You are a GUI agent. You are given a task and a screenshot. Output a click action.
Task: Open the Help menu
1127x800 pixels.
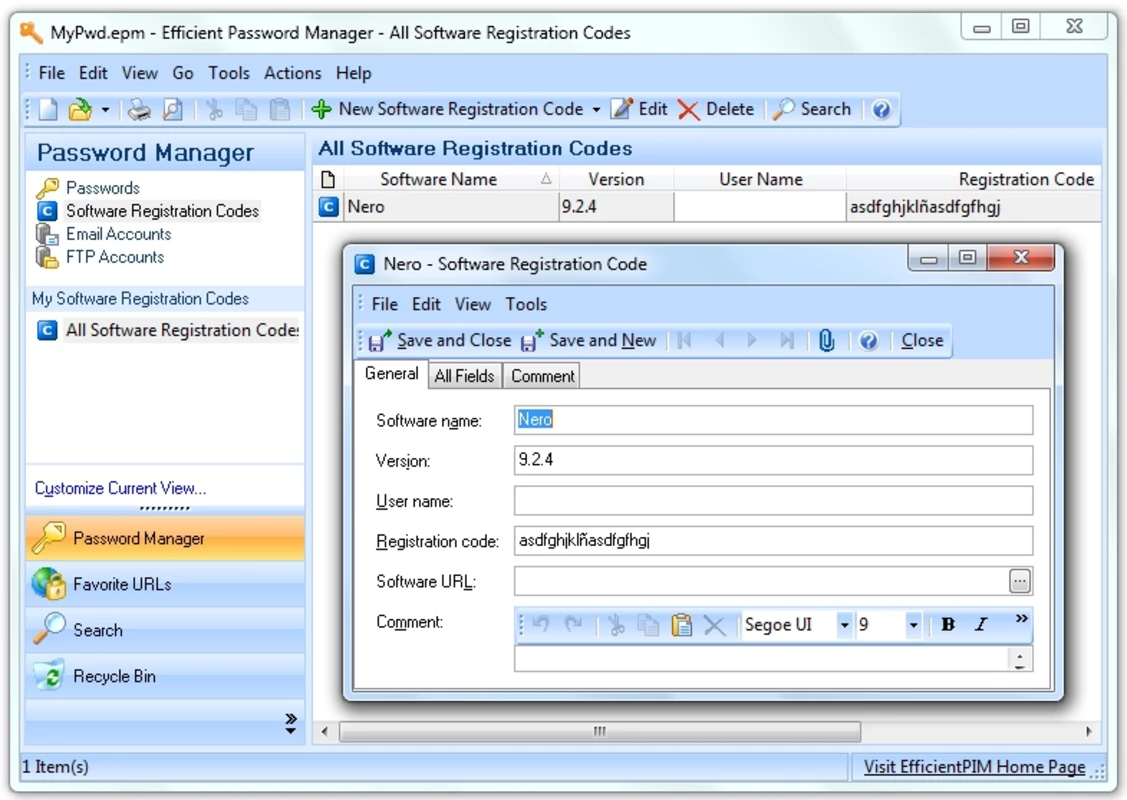coord(354,73)
